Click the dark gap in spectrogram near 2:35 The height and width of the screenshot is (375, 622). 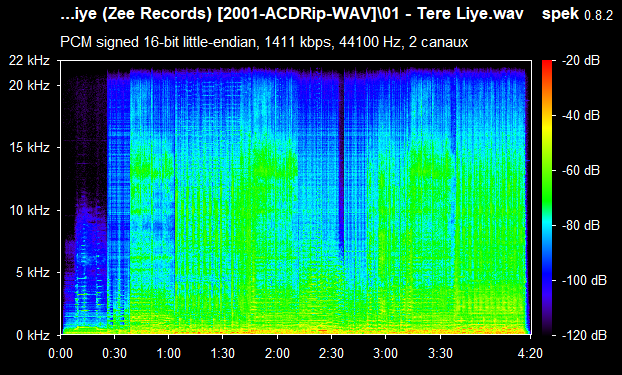[x=341, y=159]
